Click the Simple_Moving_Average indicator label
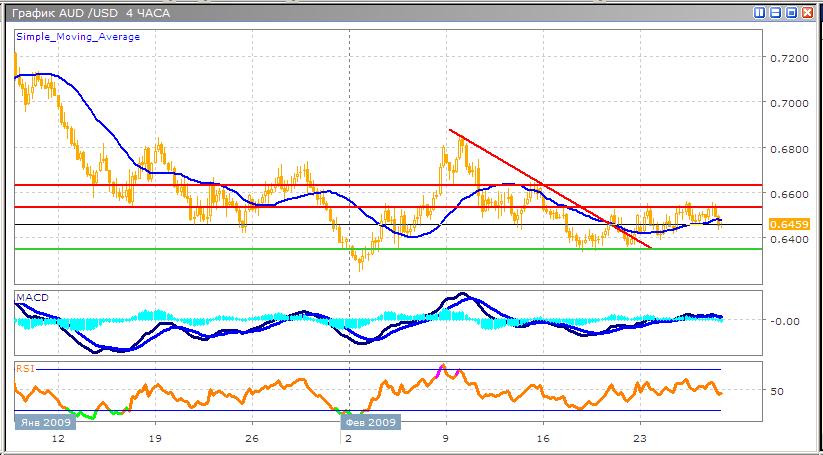Screen dimensions: 823x455 click(78, 37)
